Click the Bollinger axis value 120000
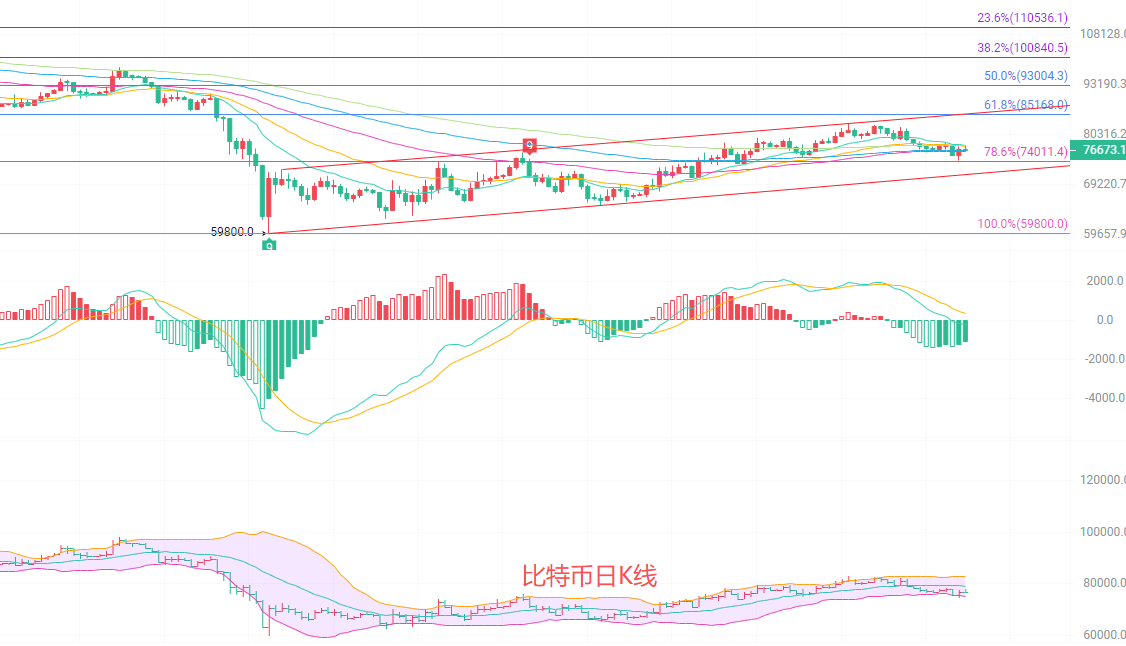The height and width of the screenshot is (646, 1126). (1103, 479)
